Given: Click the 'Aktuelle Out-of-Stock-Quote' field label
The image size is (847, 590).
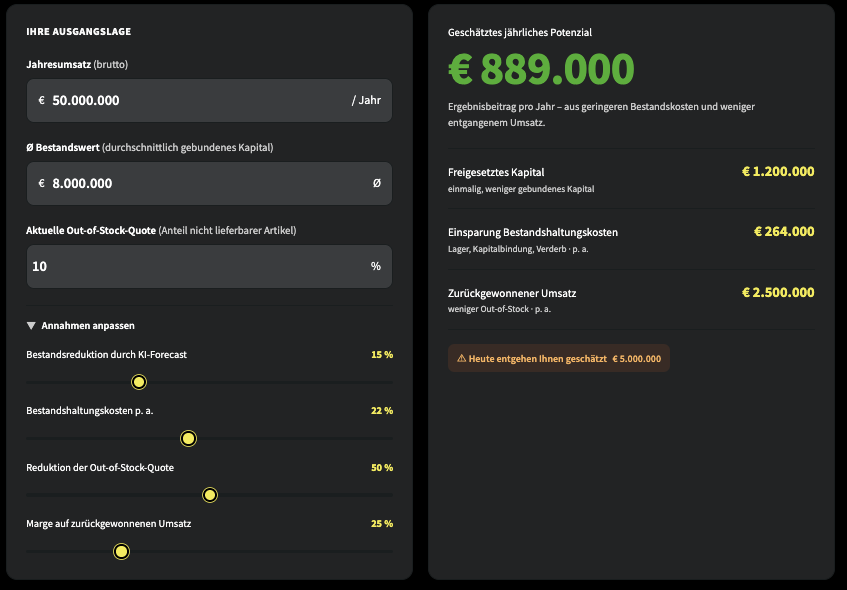Looking at the screenshot, I should click(x=91, y=231).
